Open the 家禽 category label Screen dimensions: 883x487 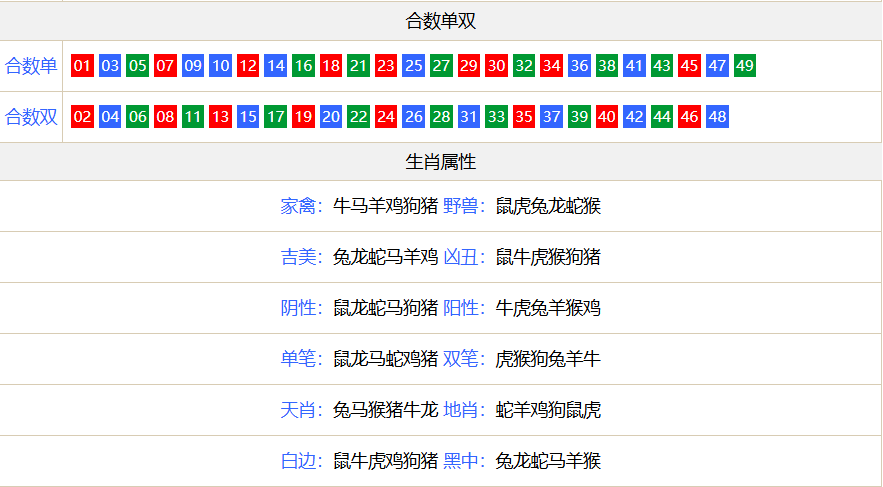pyautogui.click(x=299, y=206)
